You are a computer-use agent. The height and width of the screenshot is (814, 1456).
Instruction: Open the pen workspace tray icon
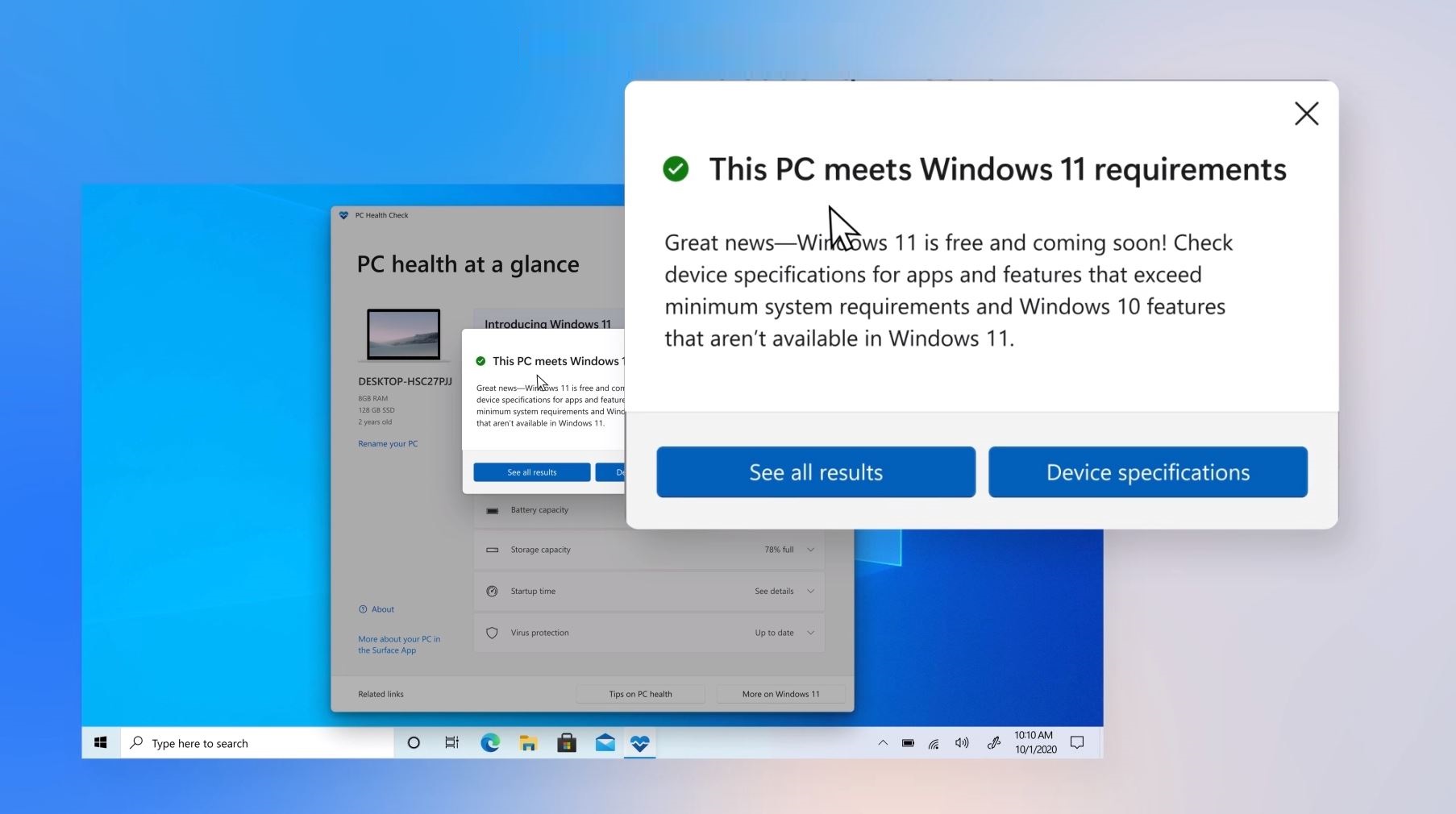994,743
